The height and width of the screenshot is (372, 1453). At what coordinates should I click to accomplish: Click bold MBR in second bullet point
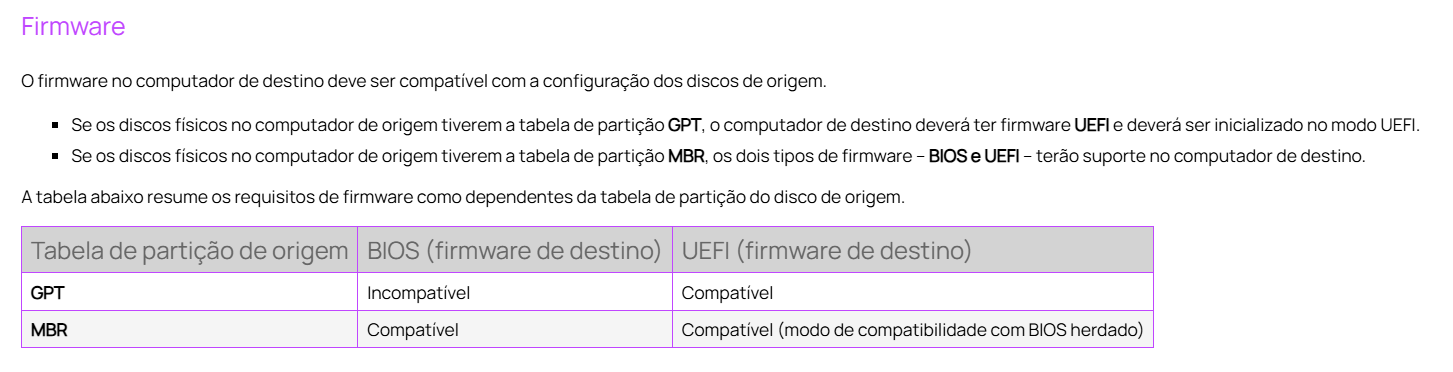(686, 156)
